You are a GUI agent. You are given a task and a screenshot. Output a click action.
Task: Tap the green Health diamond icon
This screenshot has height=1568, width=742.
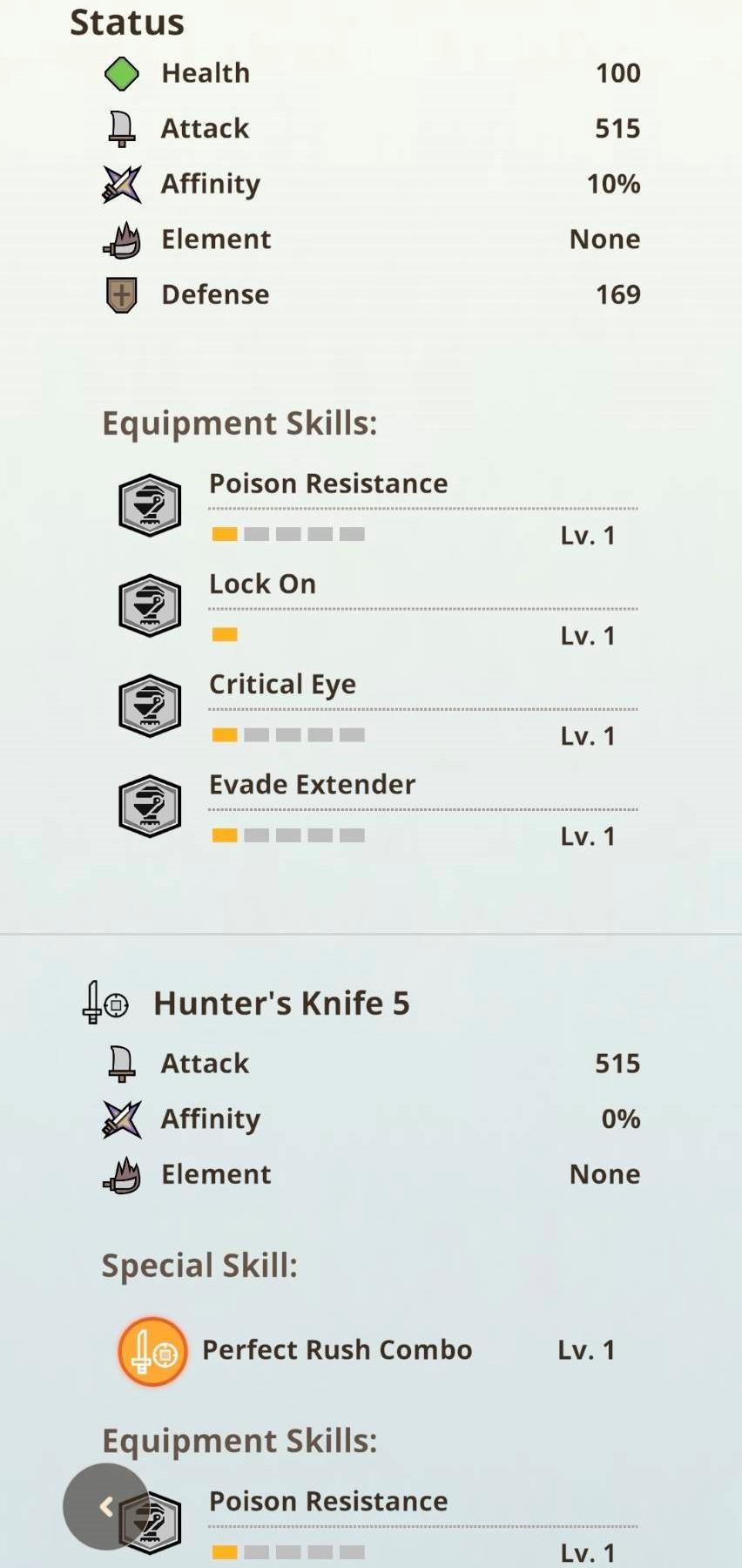tap(122, 74)
